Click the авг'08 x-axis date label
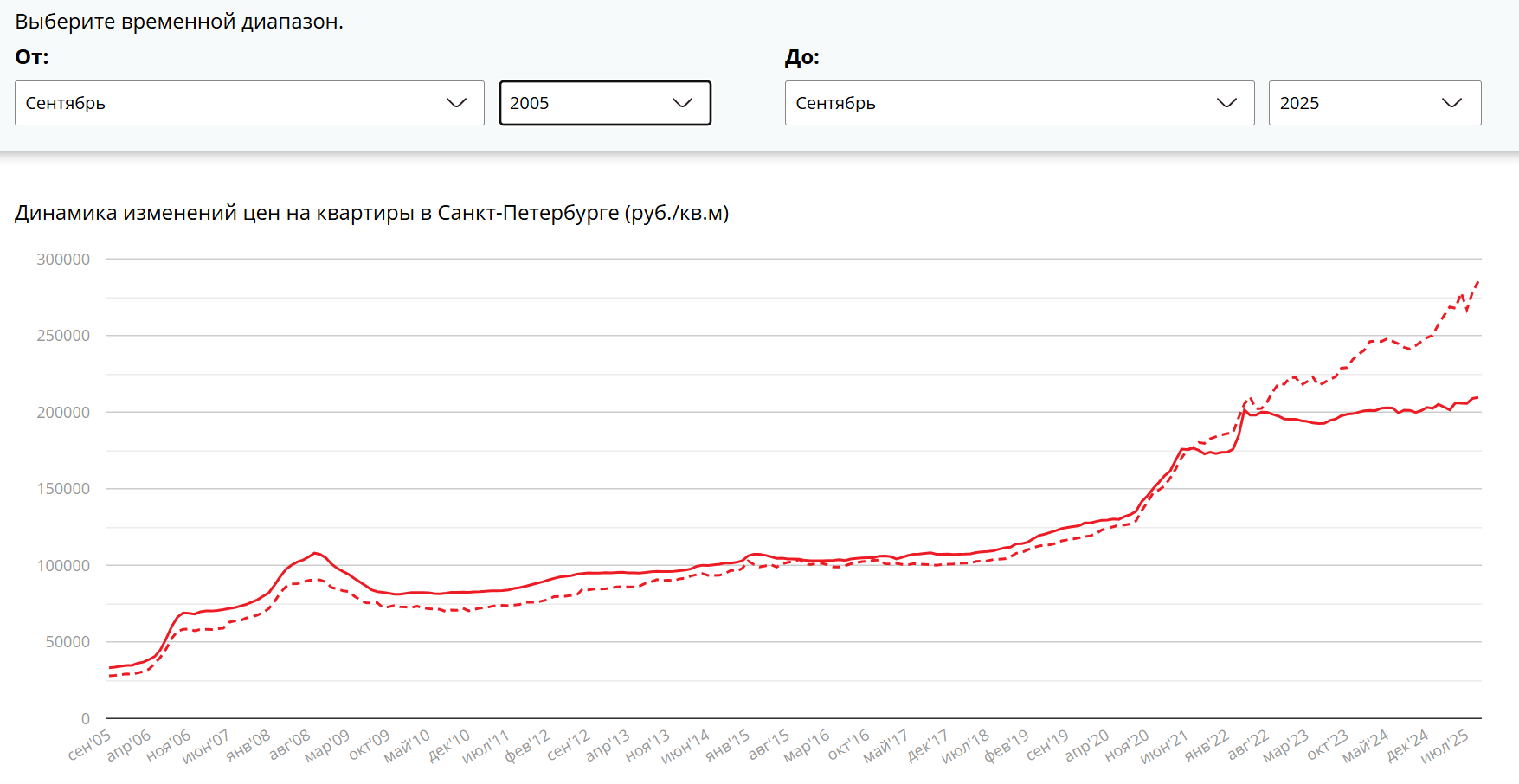Viewport: 1519px width, 784px height. (x=290, y=744)
